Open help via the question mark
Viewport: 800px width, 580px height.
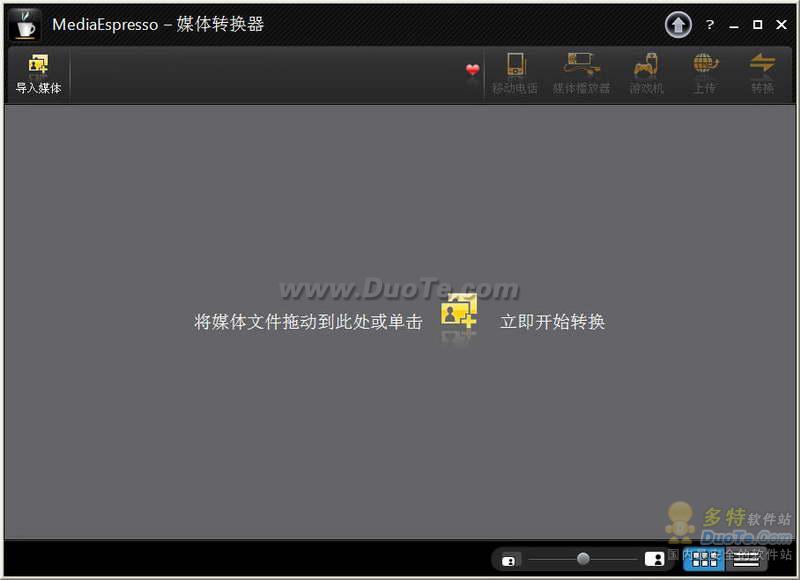point(710,24)
